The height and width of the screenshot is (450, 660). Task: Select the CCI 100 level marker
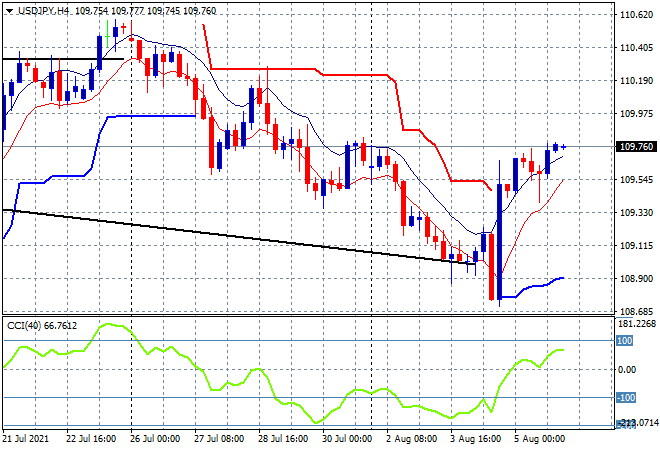click(625, 340)
